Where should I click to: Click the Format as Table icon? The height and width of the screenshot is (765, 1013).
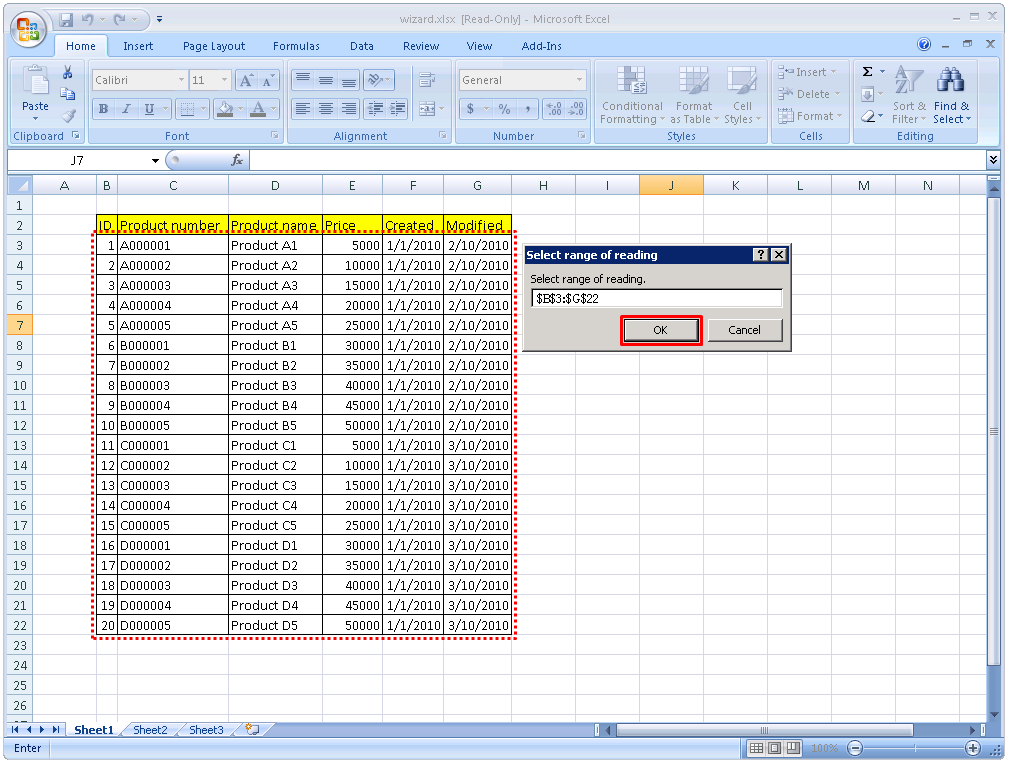click(x=694, y=95)
